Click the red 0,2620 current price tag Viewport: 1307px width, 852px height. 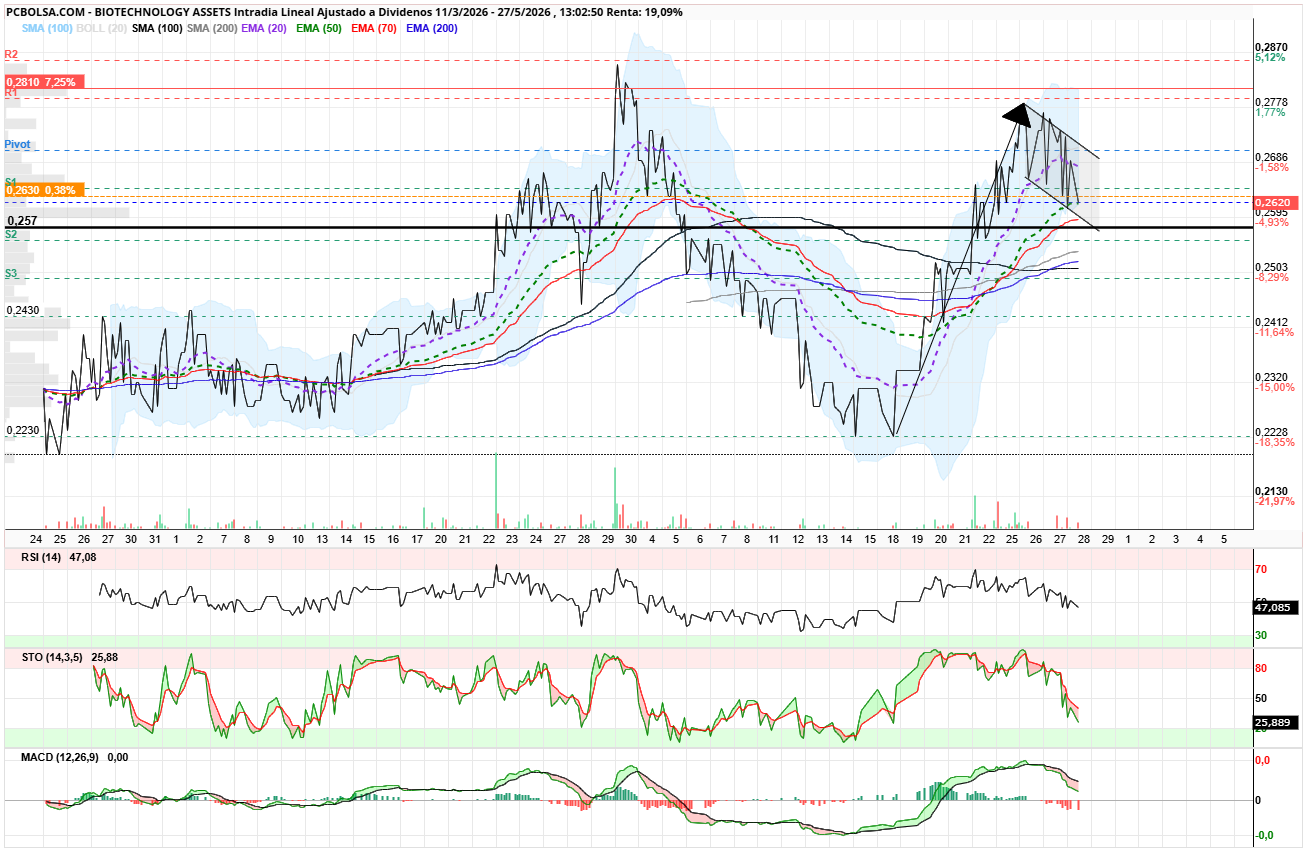[x=1275, y=202]
